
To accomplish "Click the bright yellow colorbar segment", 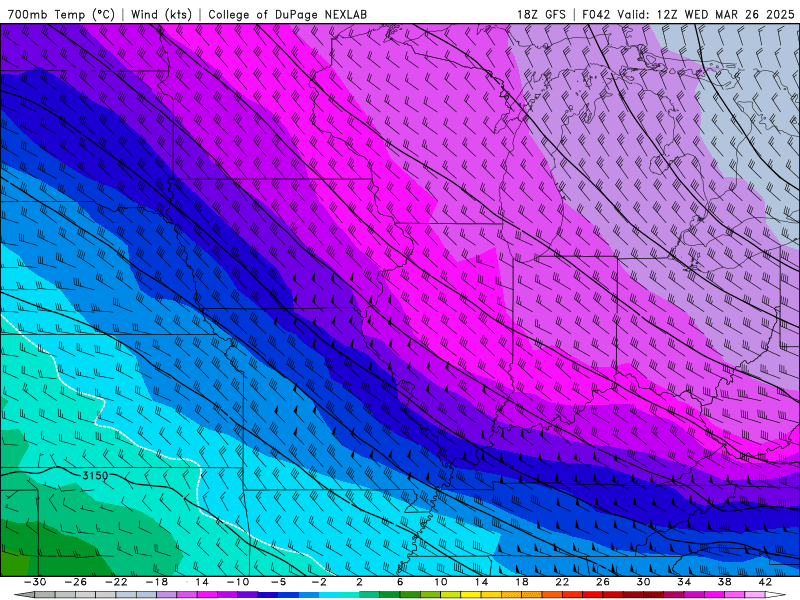I will [471, 595].
